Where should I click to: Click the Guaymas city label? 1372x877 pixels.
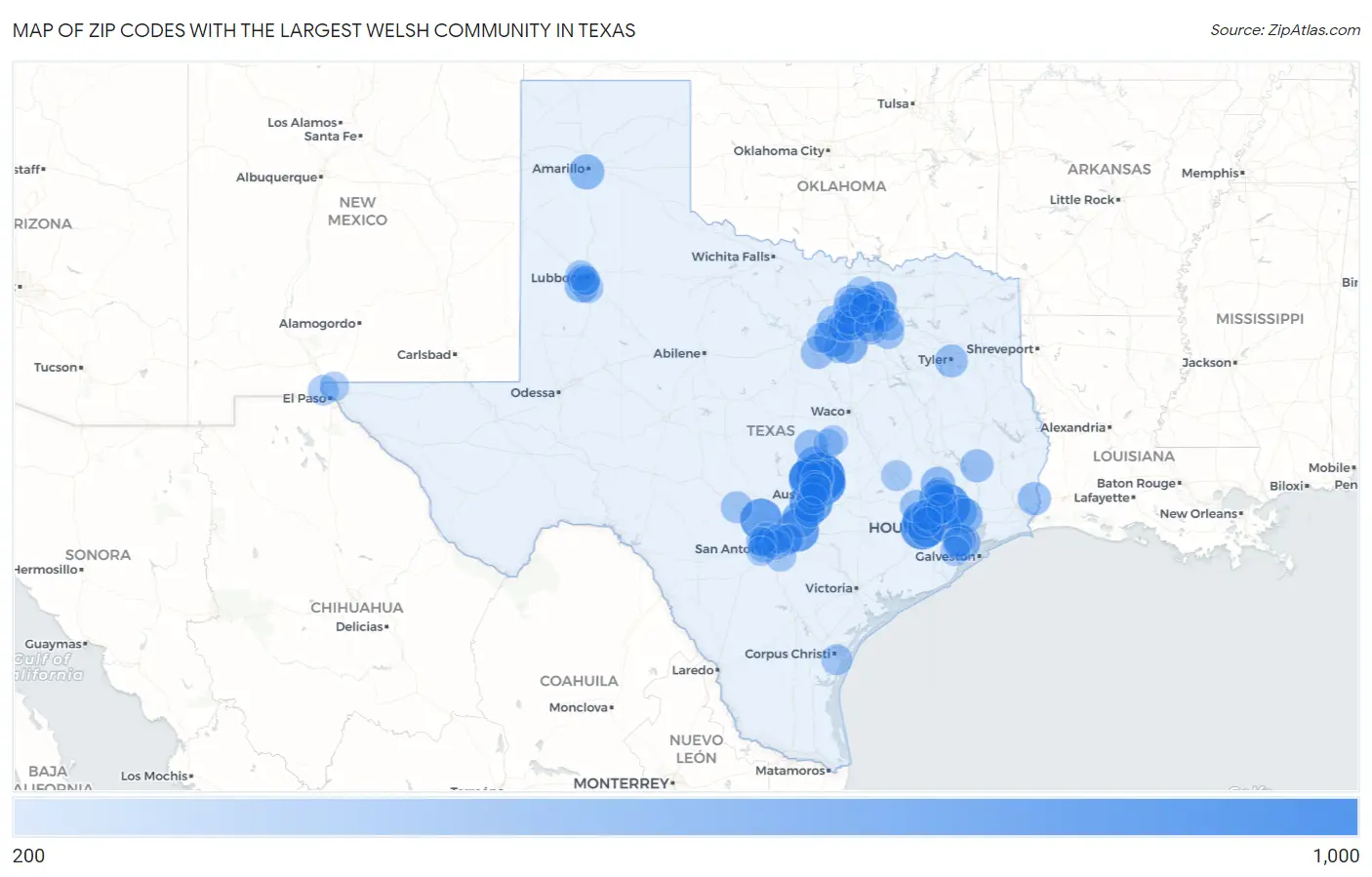[55, 645]
